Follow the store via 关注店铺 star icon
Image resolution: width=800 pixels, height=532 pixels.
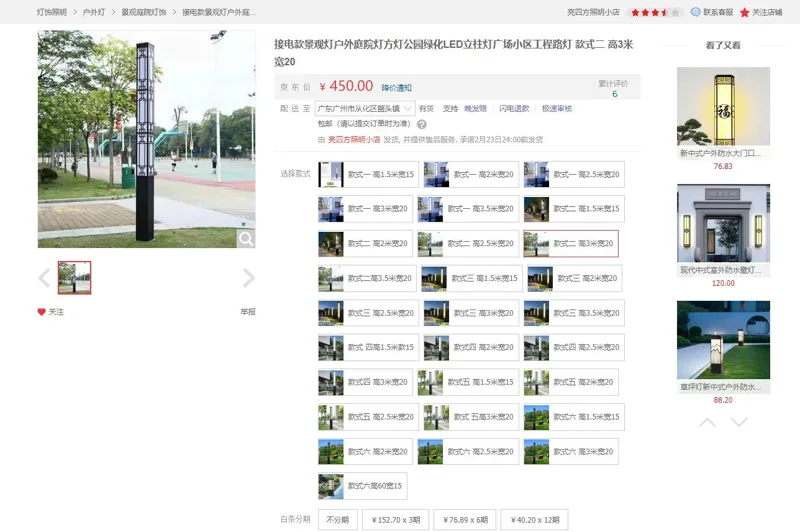click(x=744, y=12)
